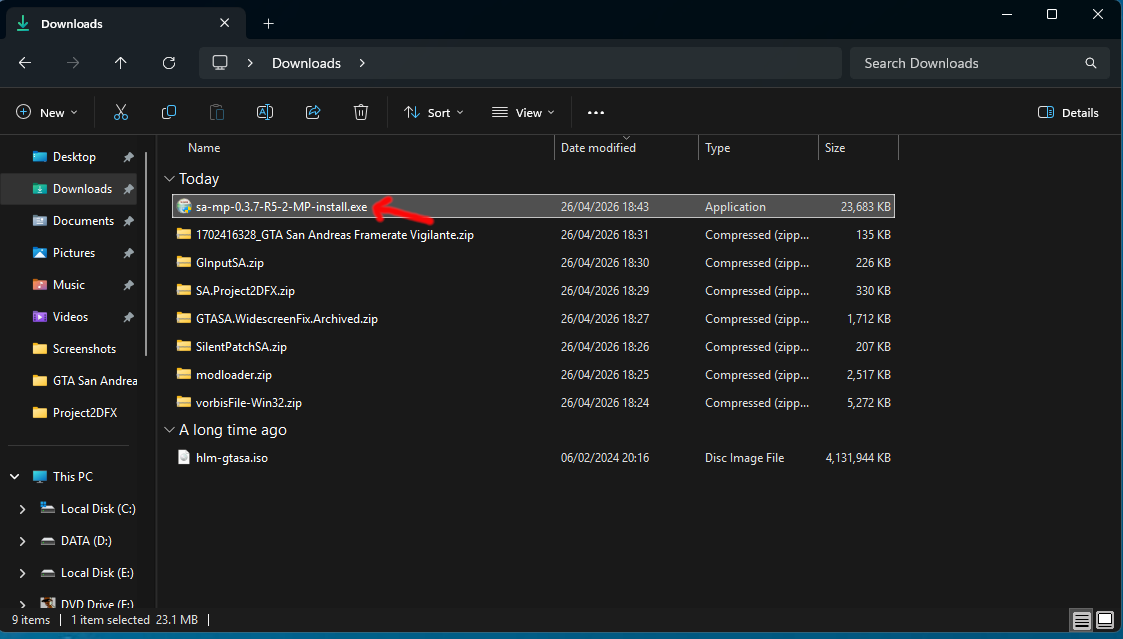The height and width of the screenshot is (639, 1123).
Task: Go up one folder level arrow
Action: click(120, 63)
